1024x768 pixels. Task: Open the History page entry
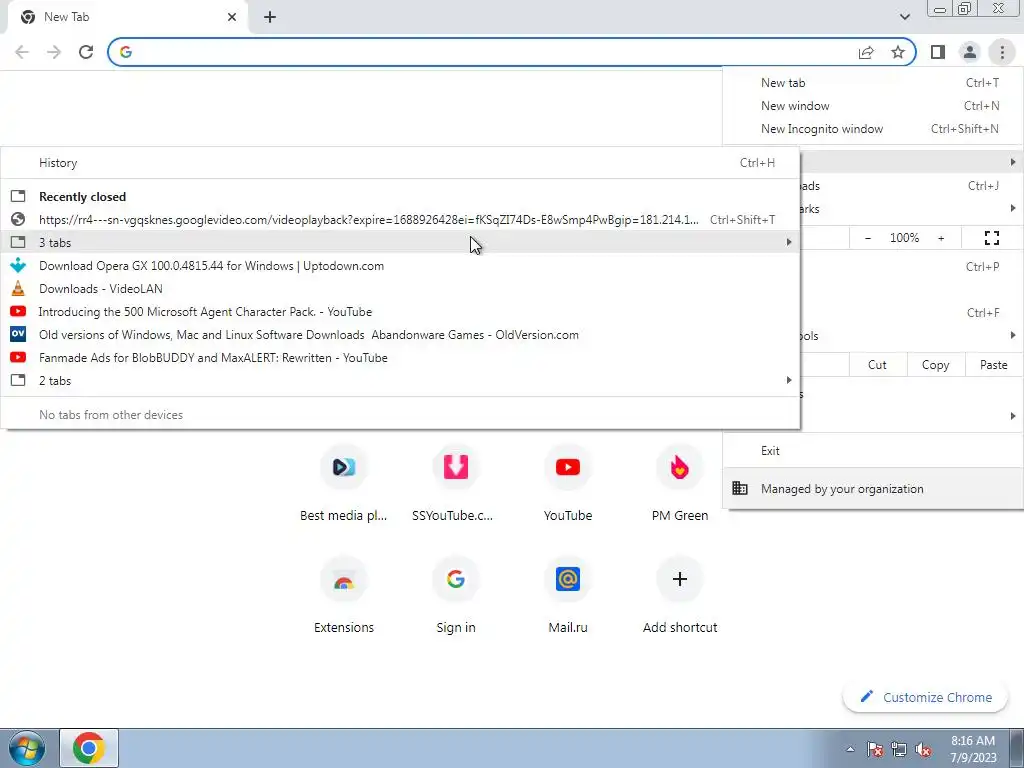(400, 163)
